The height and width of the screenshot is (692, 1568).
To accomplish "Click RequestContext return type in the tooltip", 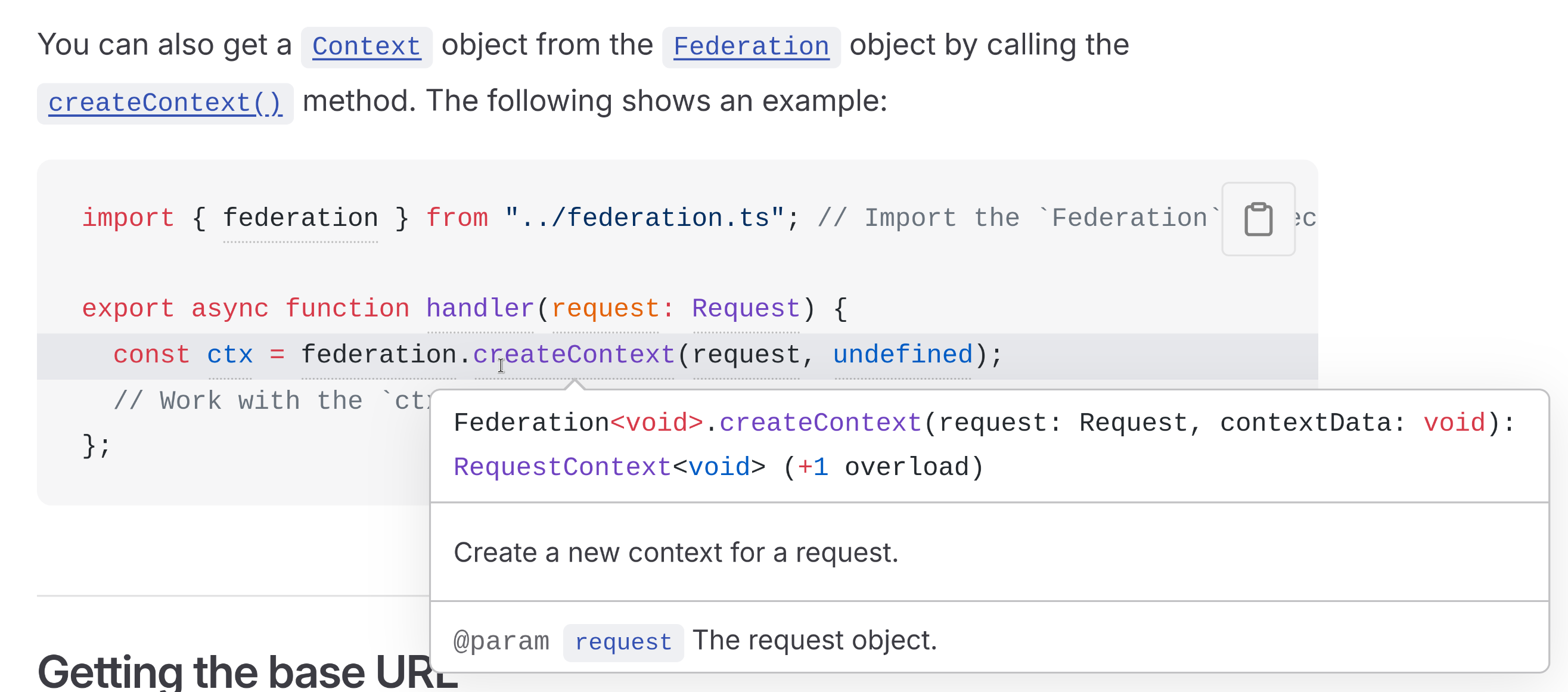I will click(x=562, y=467).
